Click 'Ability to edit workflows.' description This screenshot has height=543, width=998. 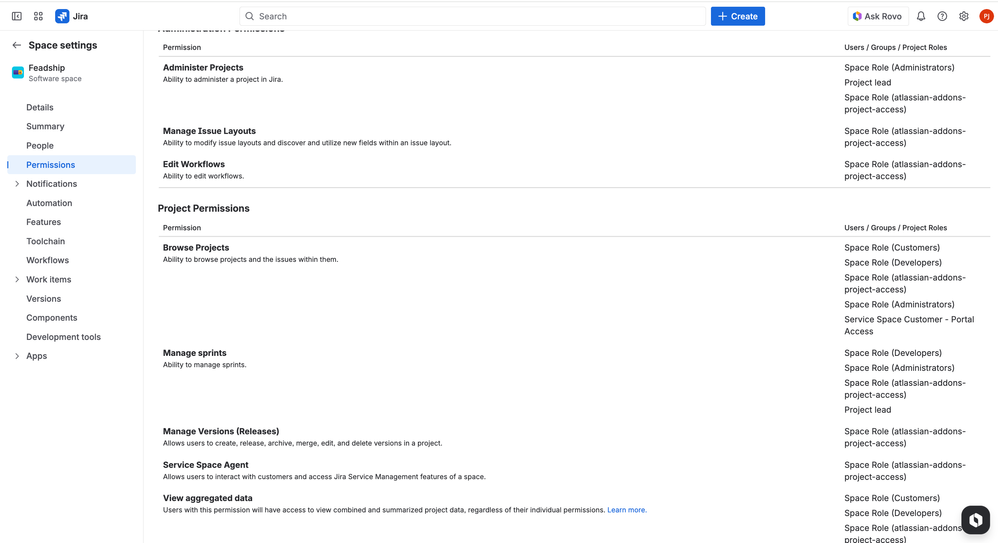204,176
